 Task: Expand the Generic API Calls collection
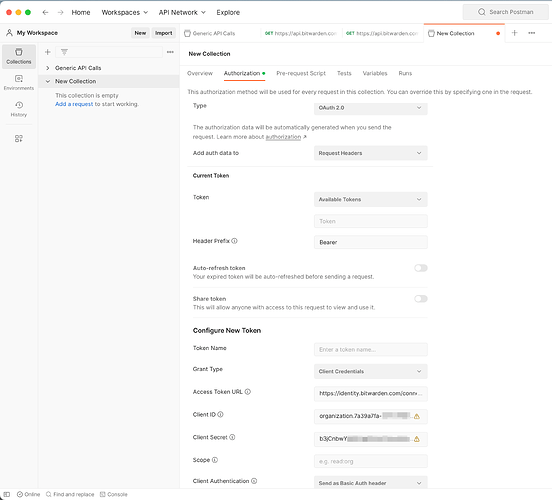pos(48,68)
